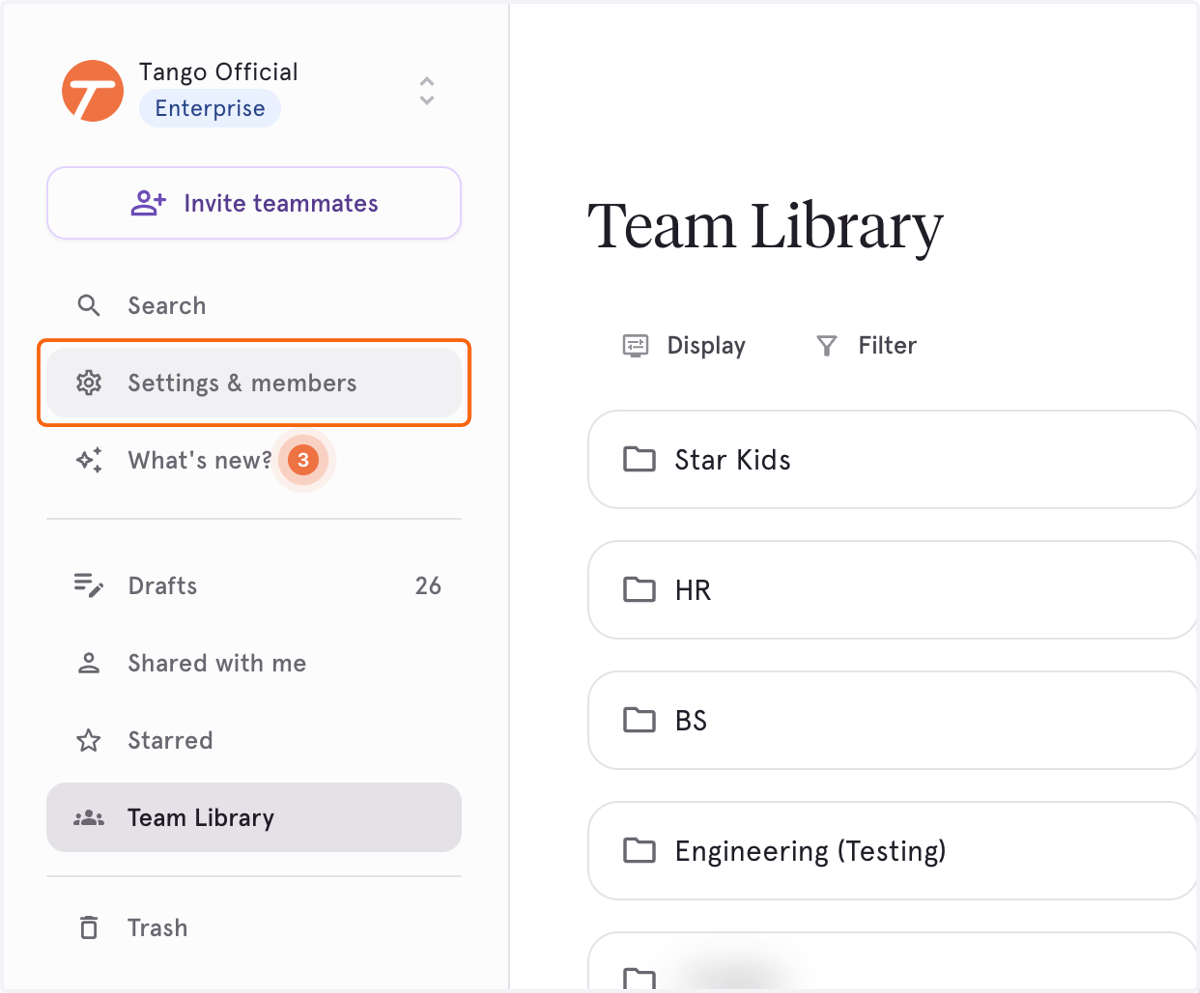Open the workspace switcher chevrons
This screenshot has height=993, width=1200.
pyautogui.click(x=427, y=91)
